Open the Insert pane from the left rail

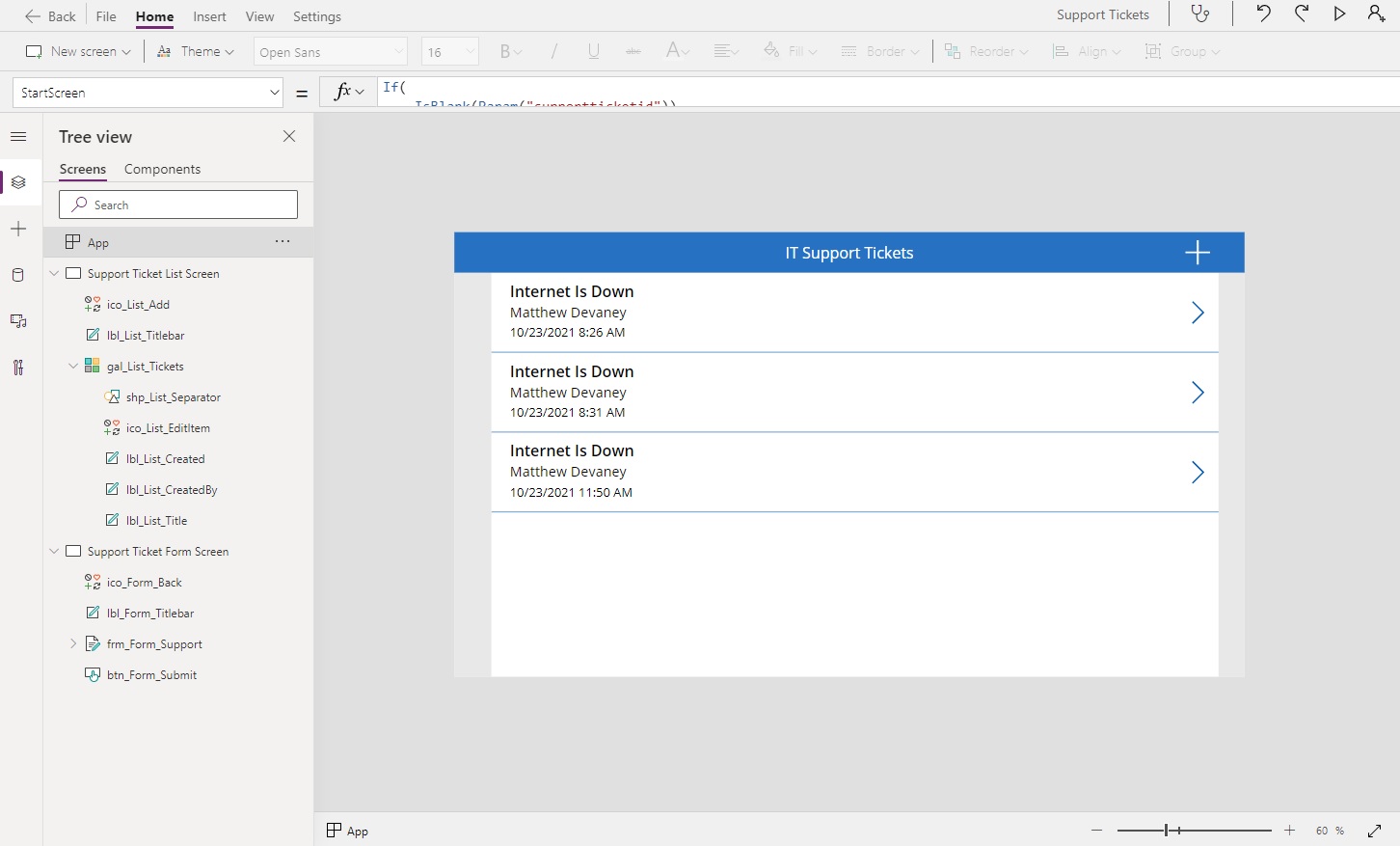coord(18,229)
